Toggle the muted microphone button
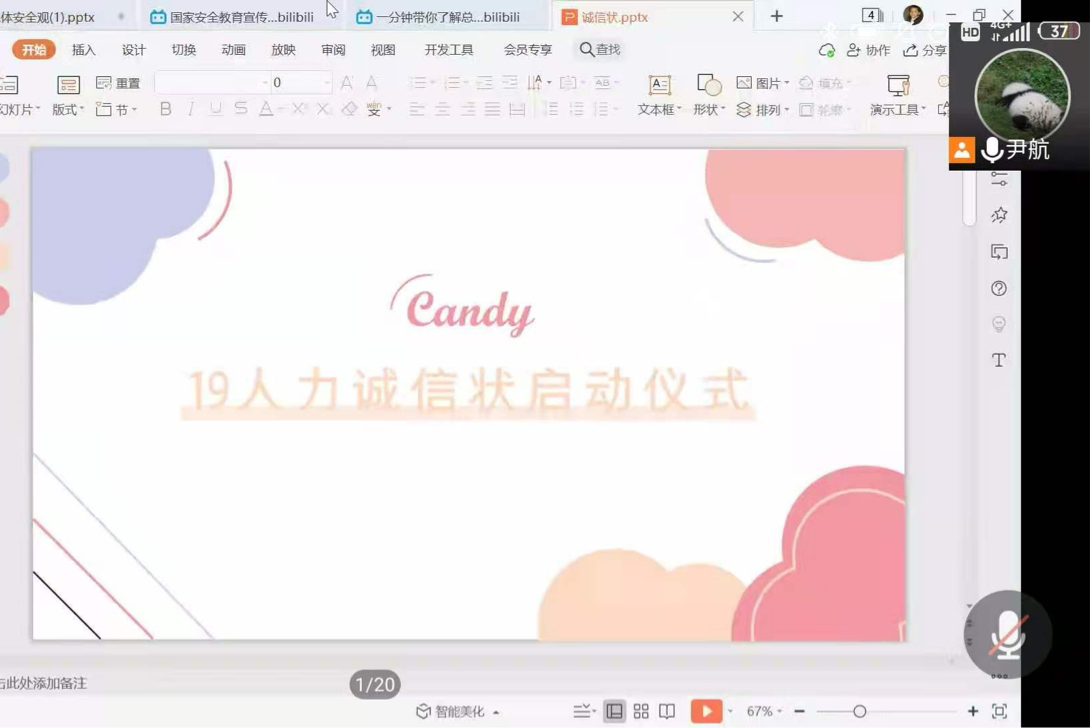 [x=1007, y=635]
